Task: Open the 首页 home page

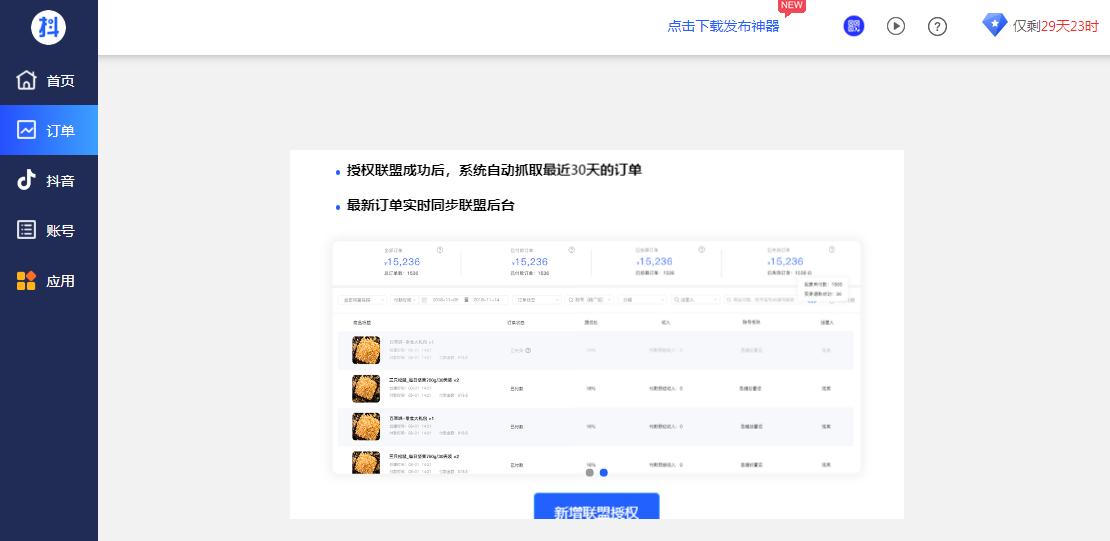Action: (49, 80)
